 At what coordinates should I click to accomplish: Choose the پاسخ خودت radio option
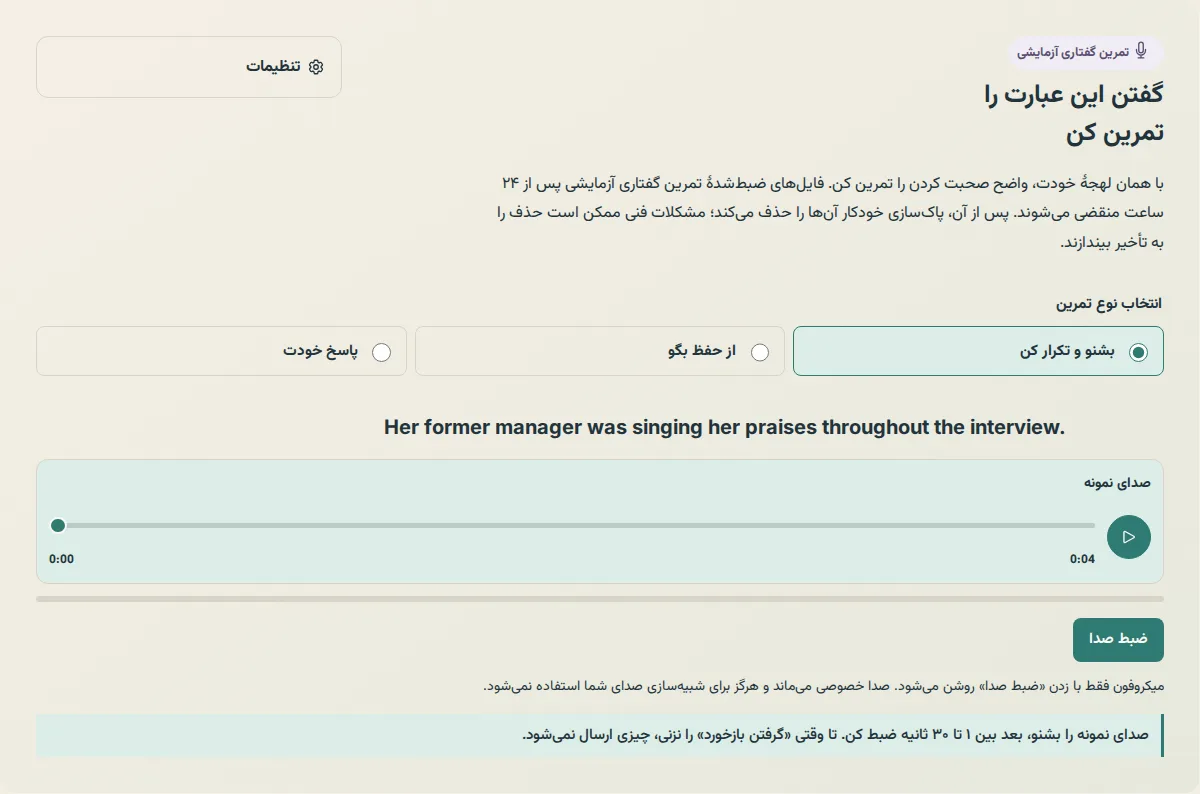[x=381, y=352]
